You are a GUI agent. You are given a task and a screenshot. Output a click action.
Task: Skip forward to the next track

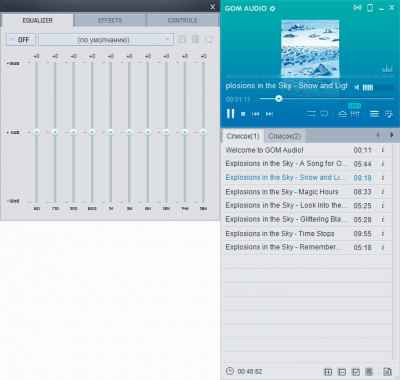pos(269,114)
